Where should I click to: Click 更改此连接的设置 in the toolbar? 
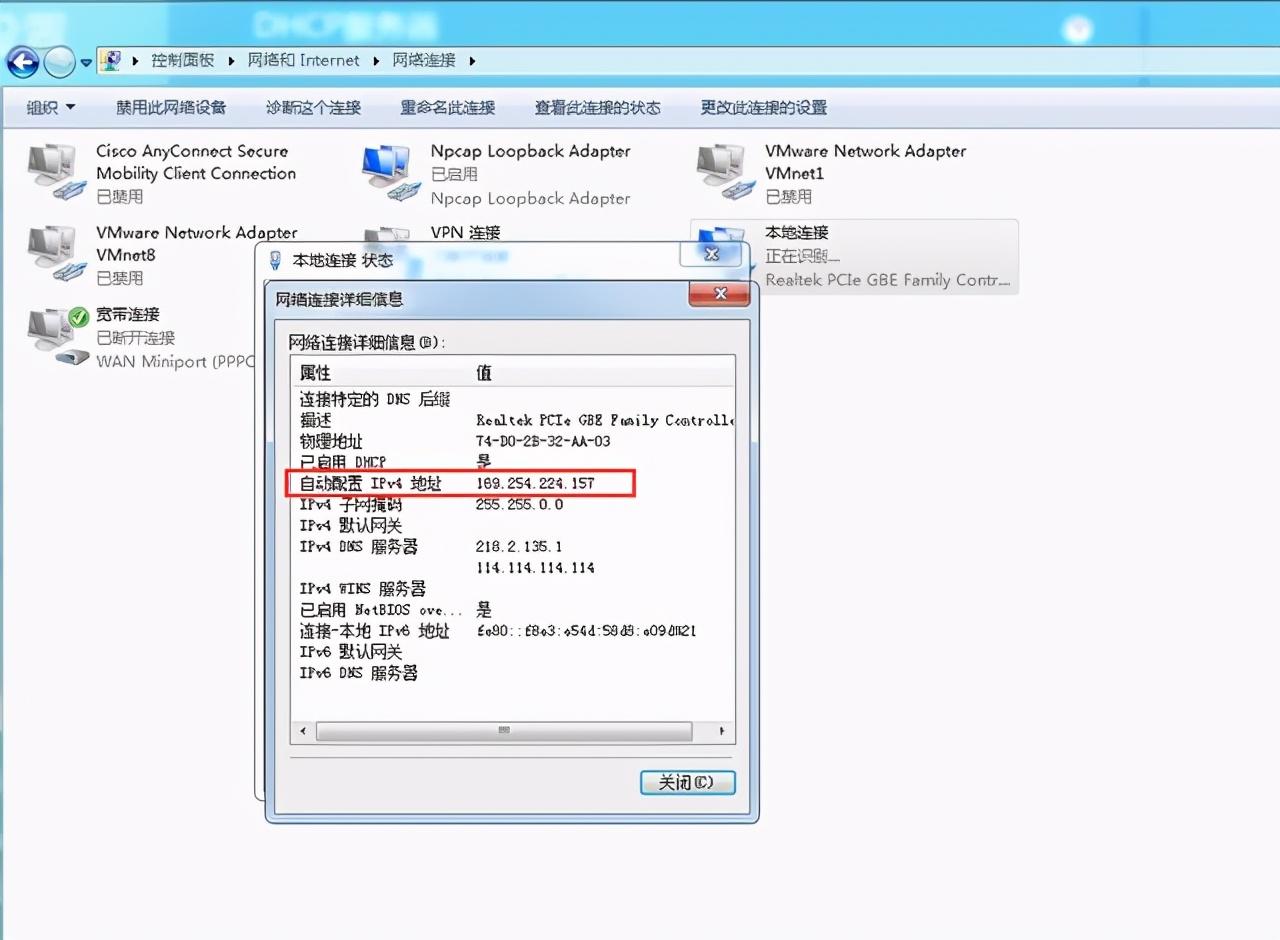763,108
